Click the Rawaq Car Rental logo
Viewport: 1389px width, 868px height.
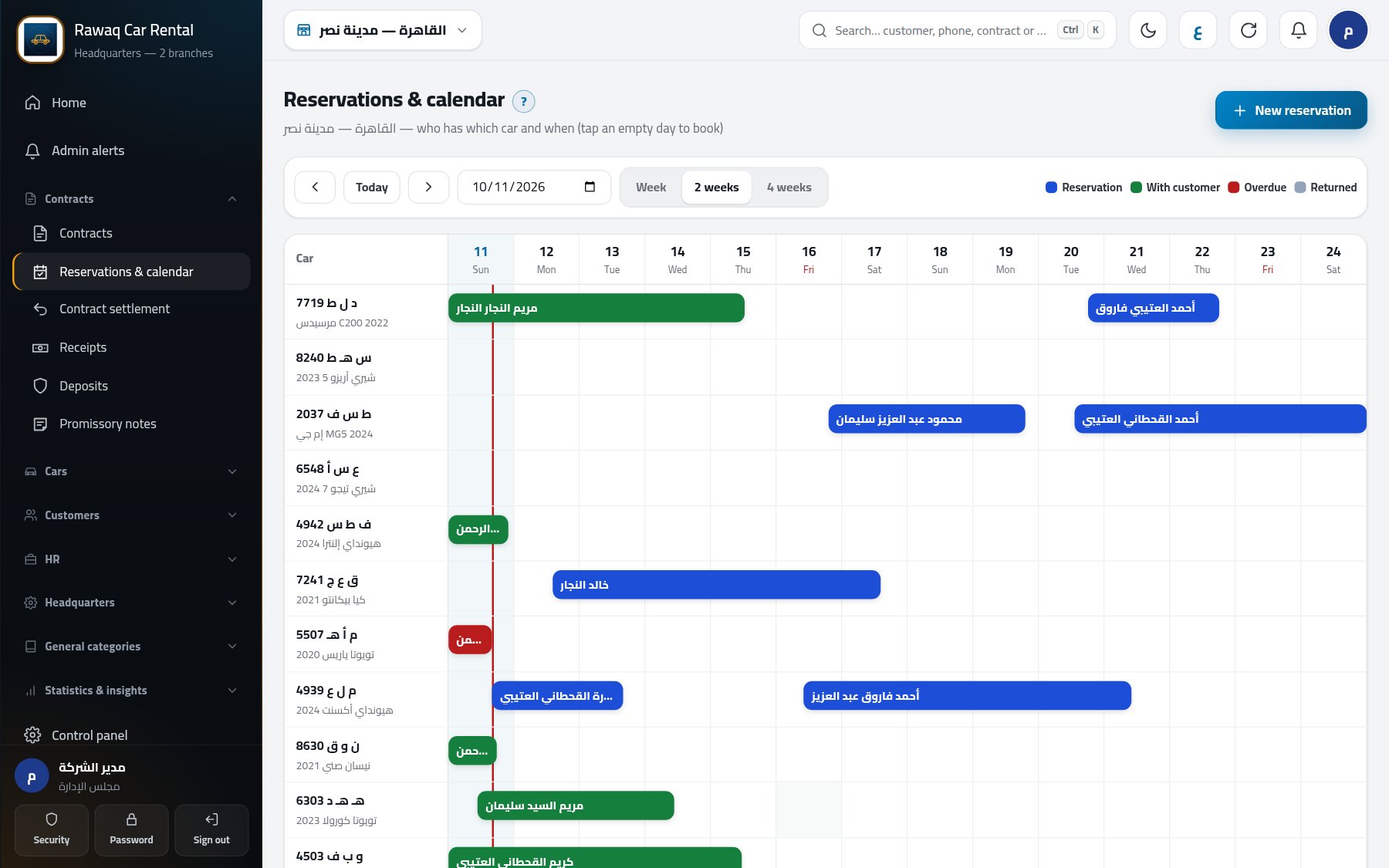point(40,39)
